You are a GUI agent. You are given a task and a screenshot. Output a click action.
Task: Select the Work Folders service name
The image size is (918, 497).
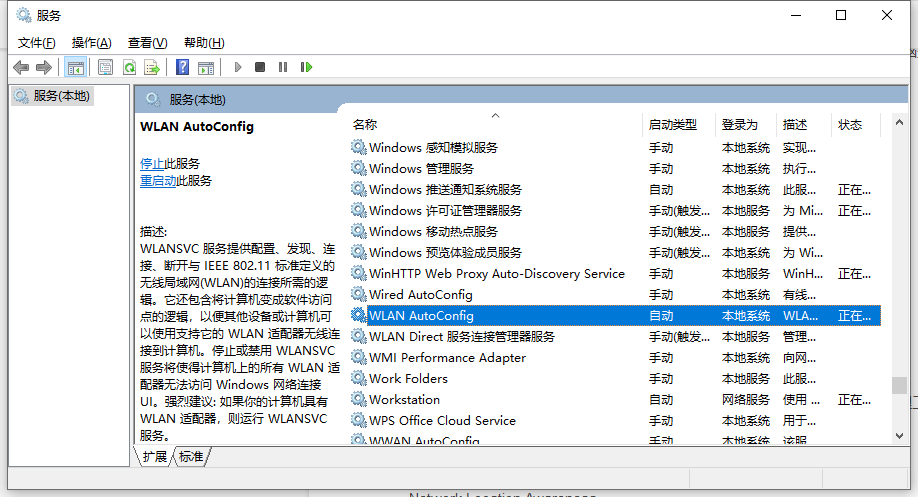click(x=409, y=379)
